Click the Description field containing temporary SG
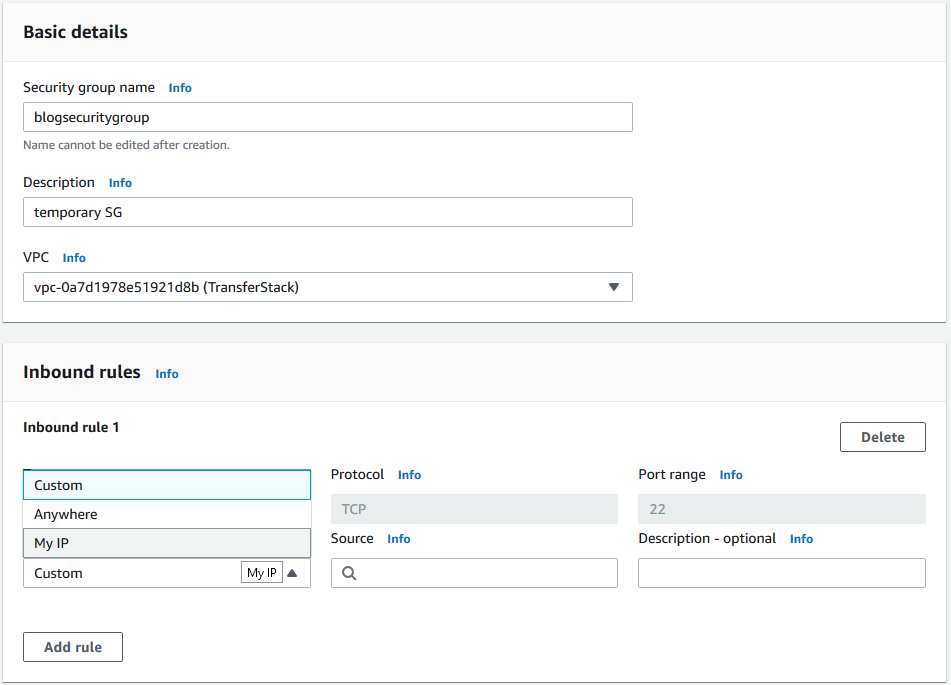 pyautogui.click(x=328, y=212)
